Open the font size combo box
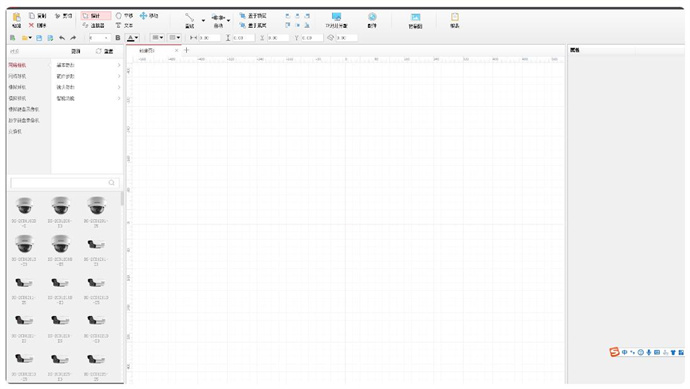 [x=99, y=38]
